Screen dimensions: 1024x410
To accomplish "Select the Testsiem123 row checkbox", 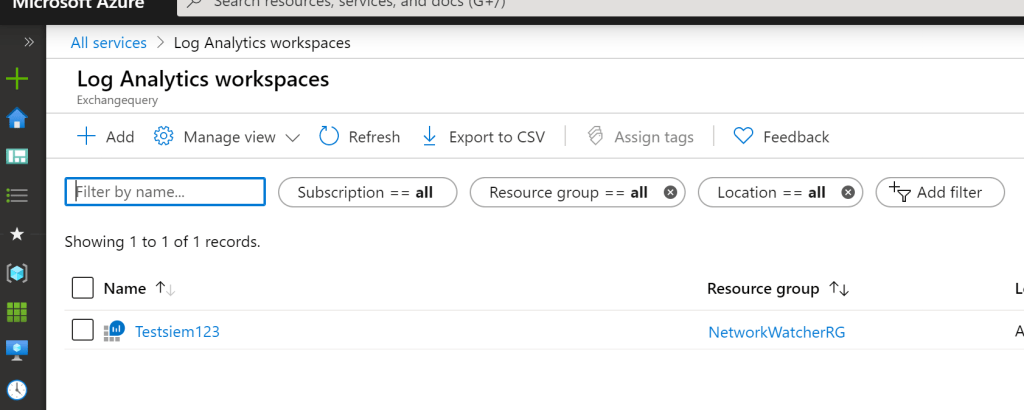I will click(x=83, y=331).
